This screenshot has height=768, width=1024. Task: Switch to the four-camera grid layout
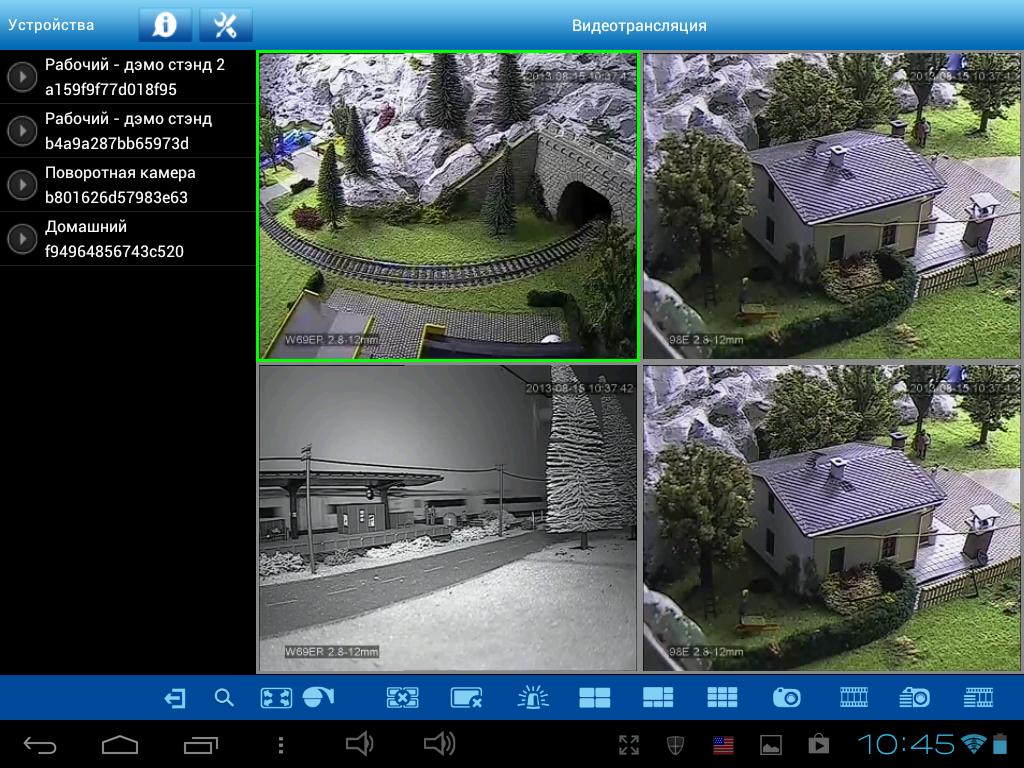[x=594, y=698]
